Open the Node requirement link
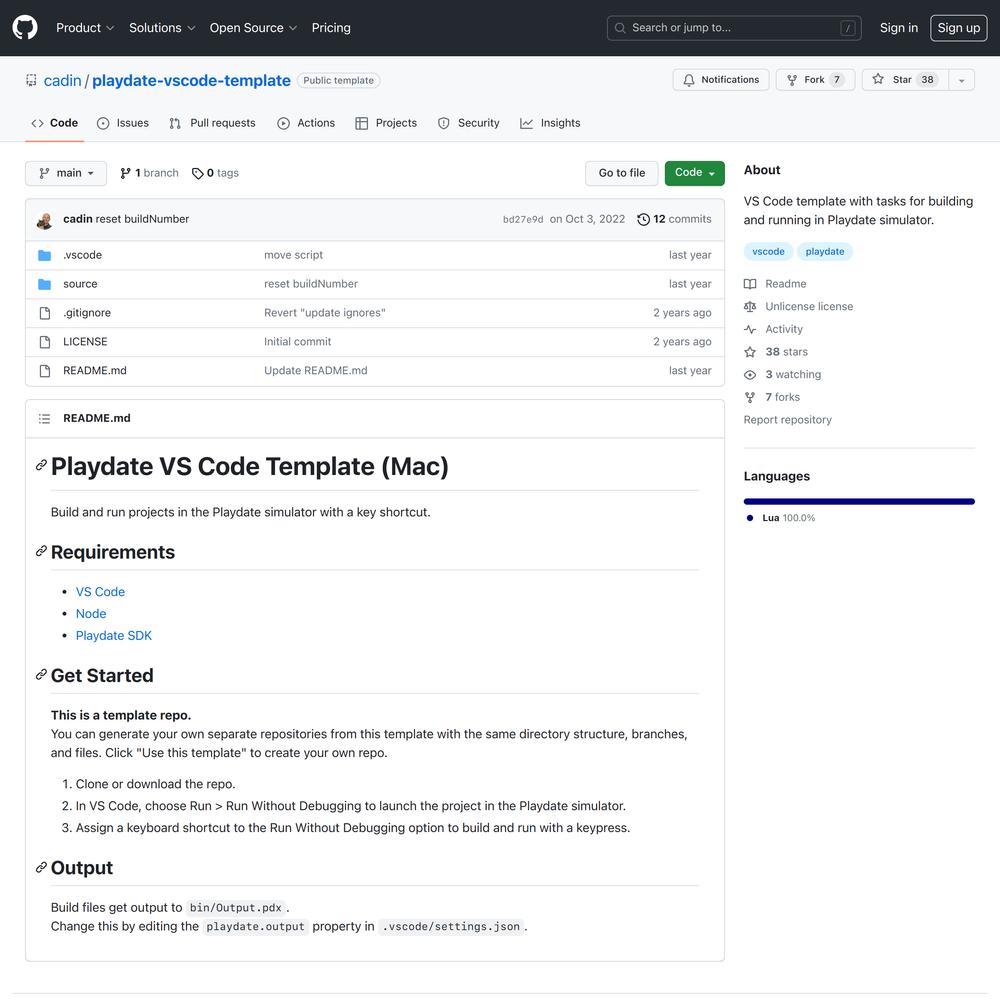Image resolution: width=1000 pixels, height=1000 pixels. tap(91, 614)
